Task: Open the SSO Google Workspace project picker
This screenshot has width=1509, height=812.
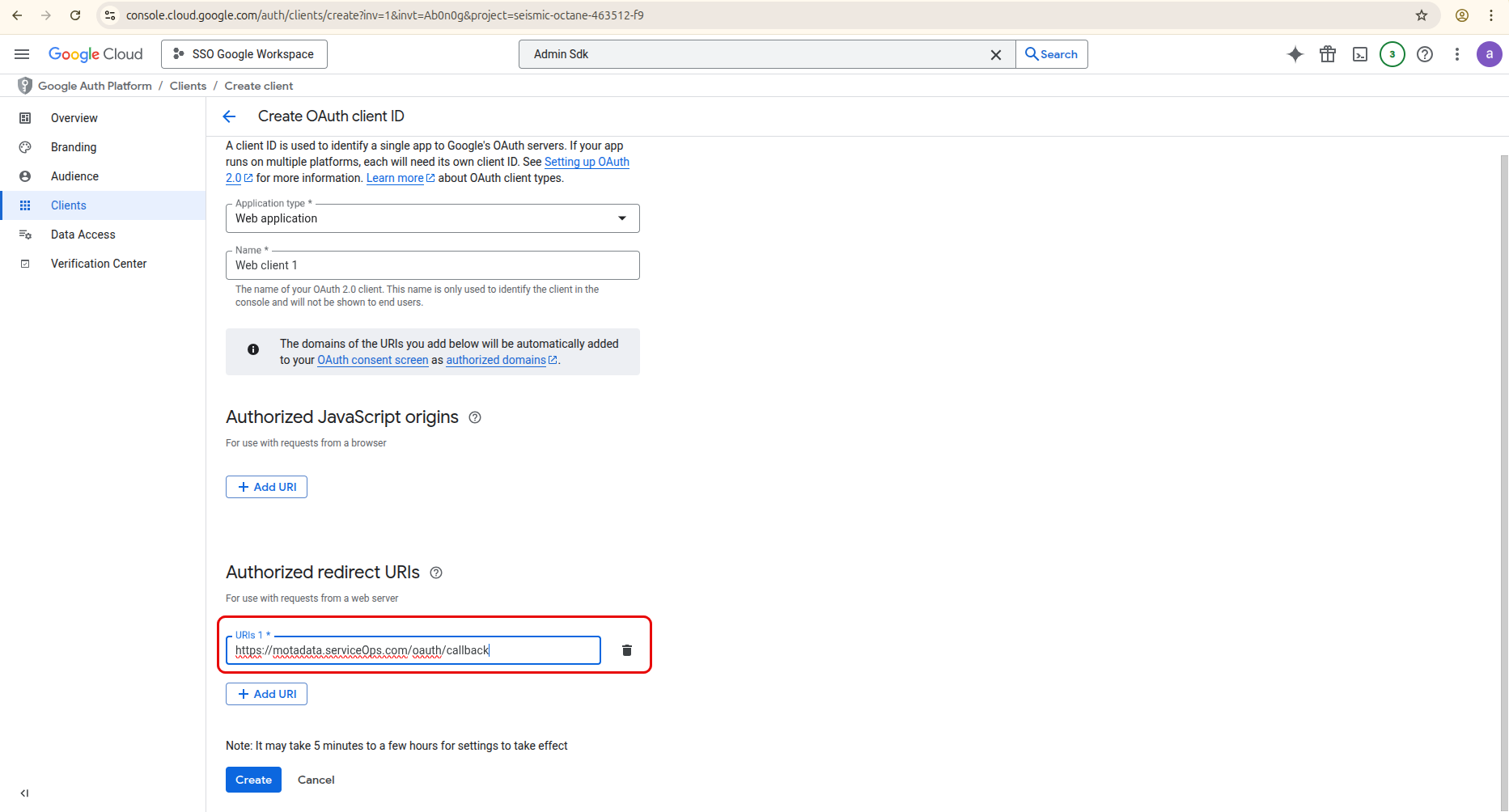Action: [244, 54]
